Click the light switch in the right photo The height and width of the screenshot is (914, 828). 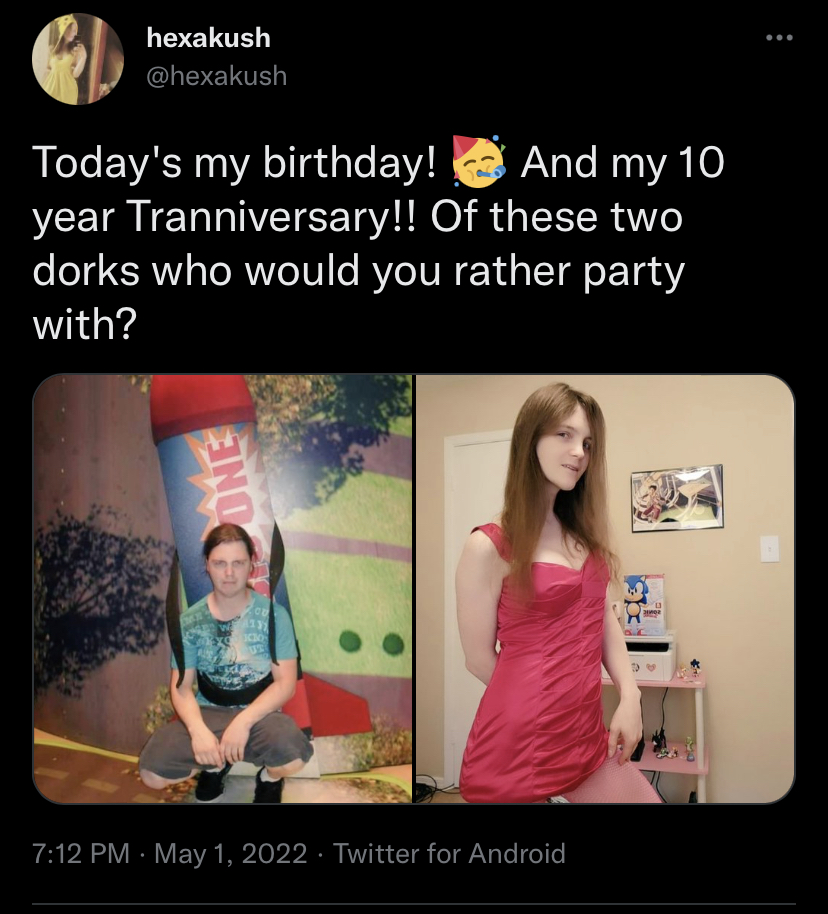click(x=770, y=549)
